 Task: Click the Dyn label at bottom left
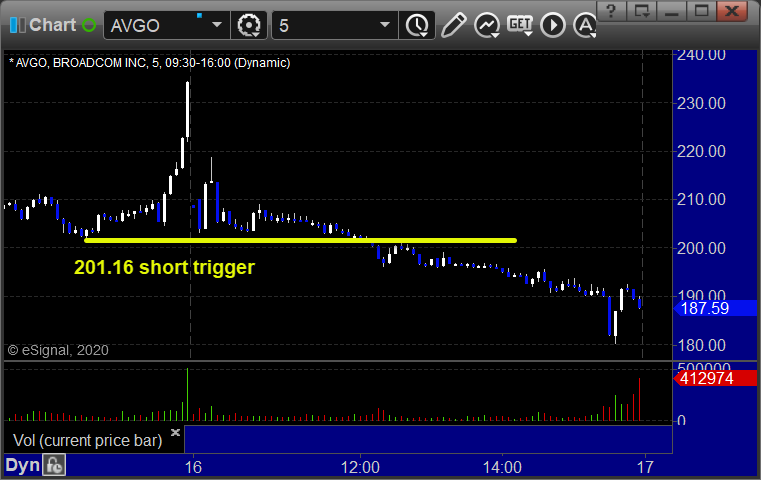tap(22, 465)
